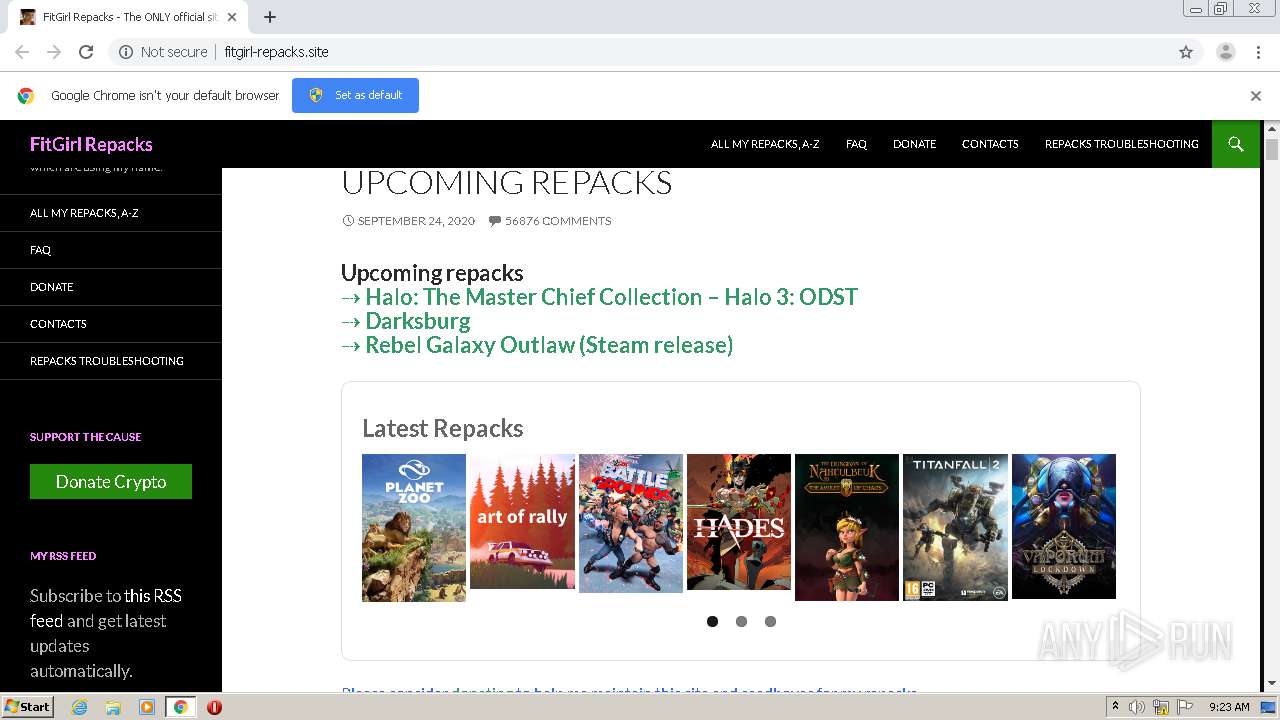Open the Chrome three-dot menu
This screenshot has width=1280, height=720.
[1258, 52]
